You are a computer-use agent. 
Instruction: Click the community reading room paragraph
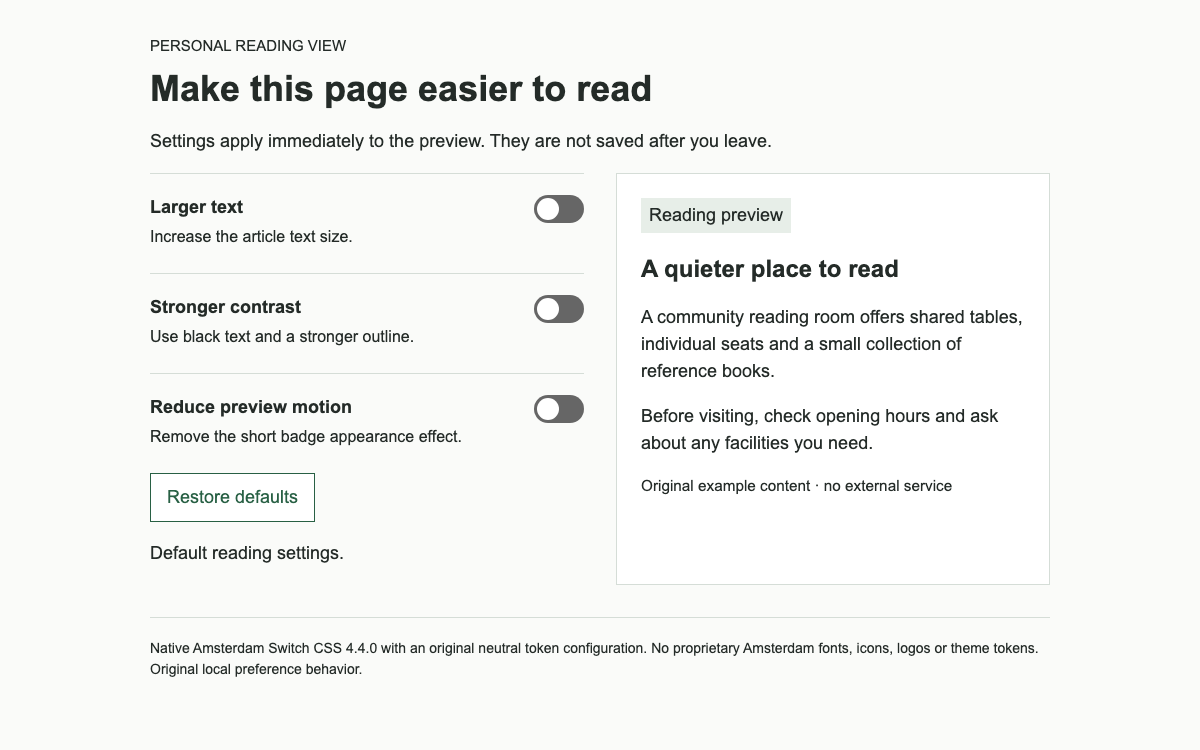coord(832,344)
